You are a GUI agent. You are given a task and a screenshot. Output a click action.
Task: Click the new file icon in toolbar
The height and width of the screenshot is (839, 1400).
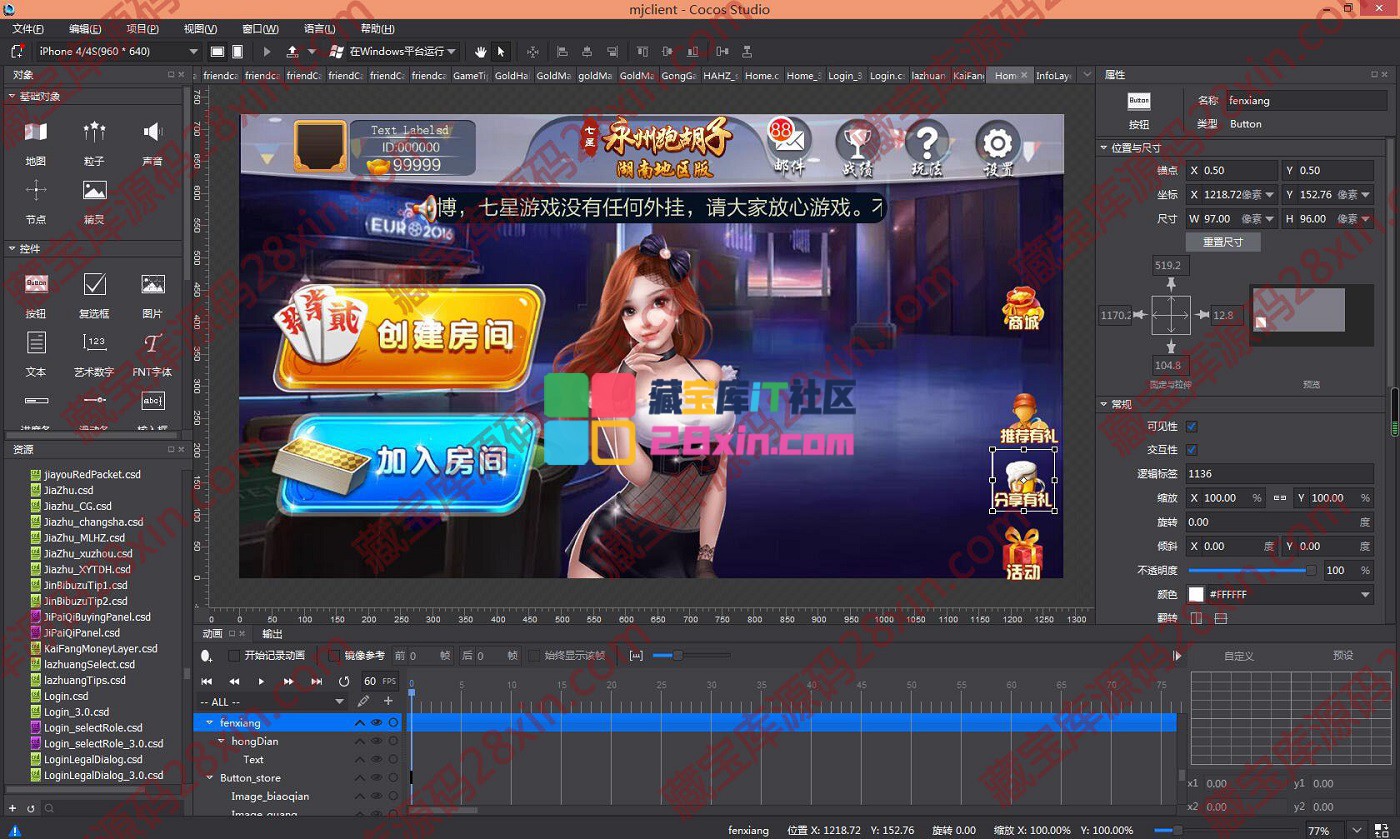click(x=17, y=51)
